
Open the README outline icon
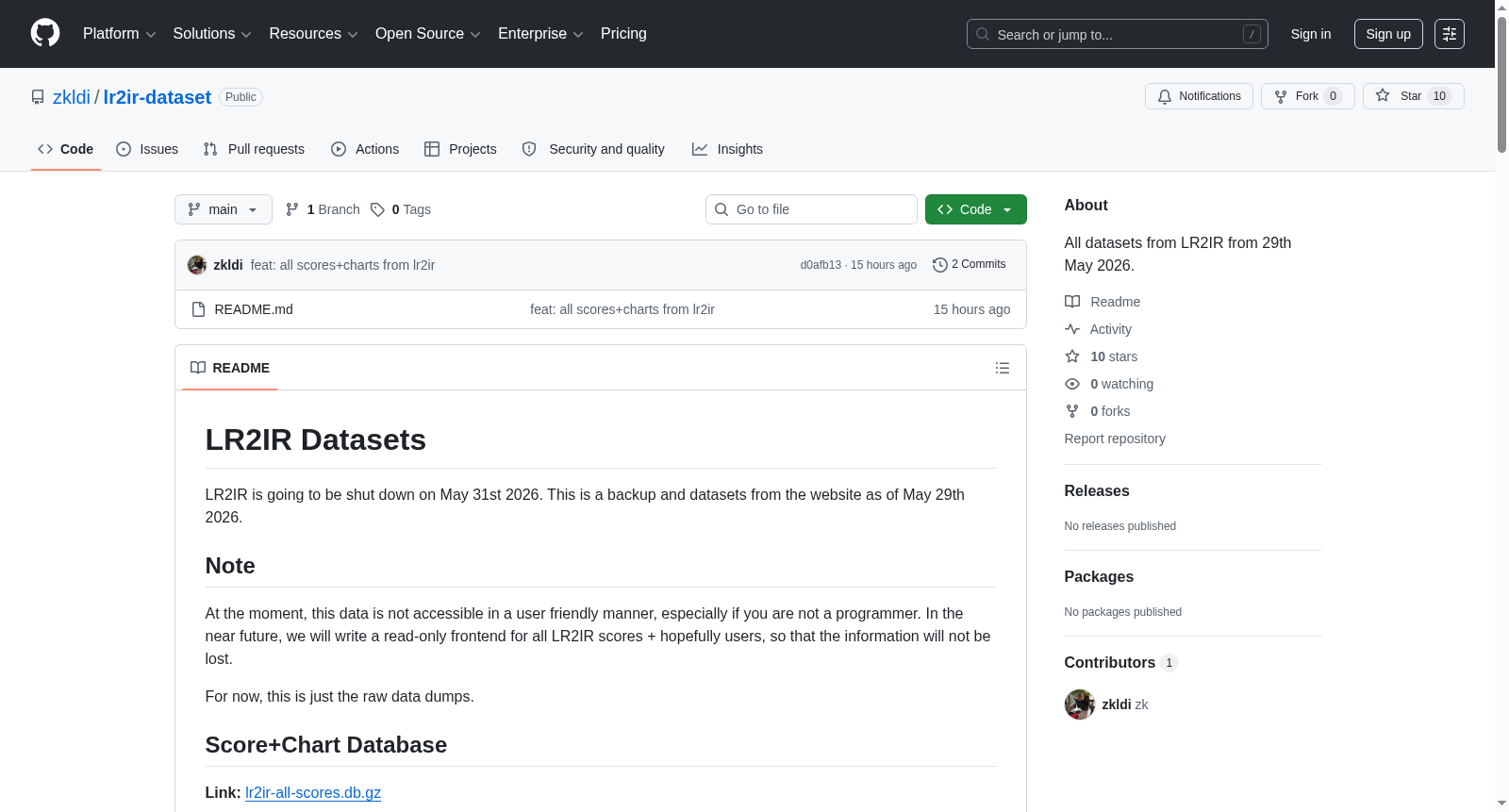1003,368
